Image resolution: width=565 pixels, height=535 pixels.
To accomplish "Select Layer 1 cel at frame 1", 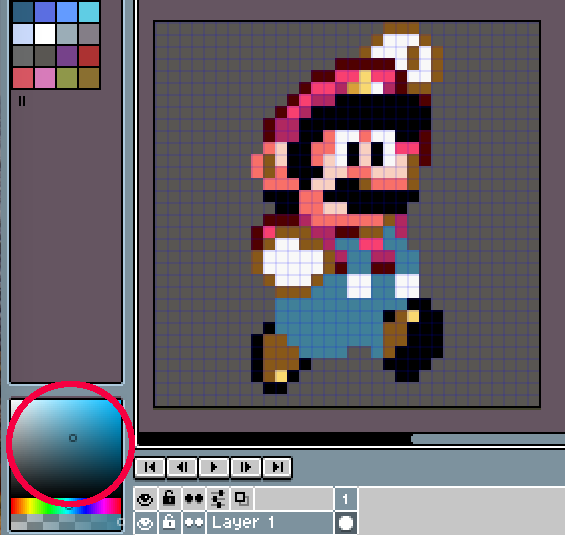I will [x=346, y=523].
